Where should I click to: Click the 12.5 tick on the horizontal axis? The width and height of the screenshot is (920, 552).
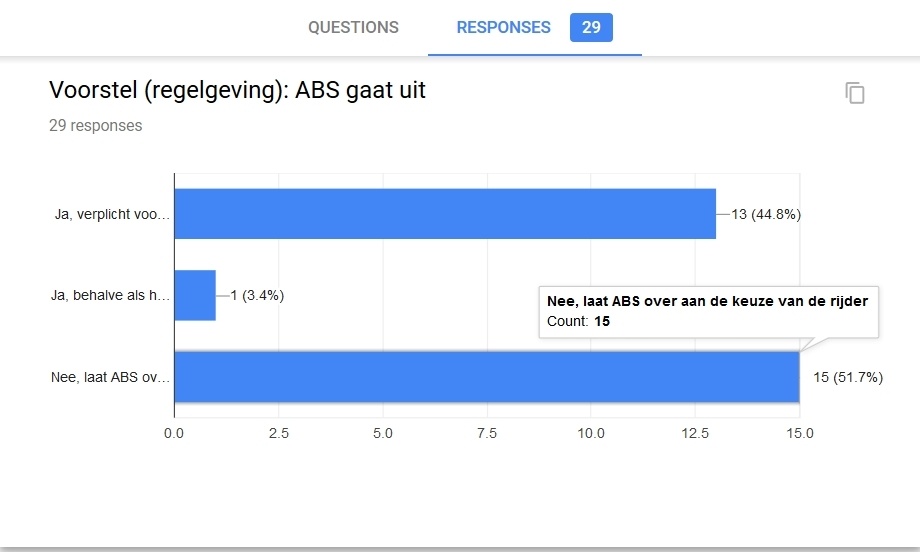point(695,433)
